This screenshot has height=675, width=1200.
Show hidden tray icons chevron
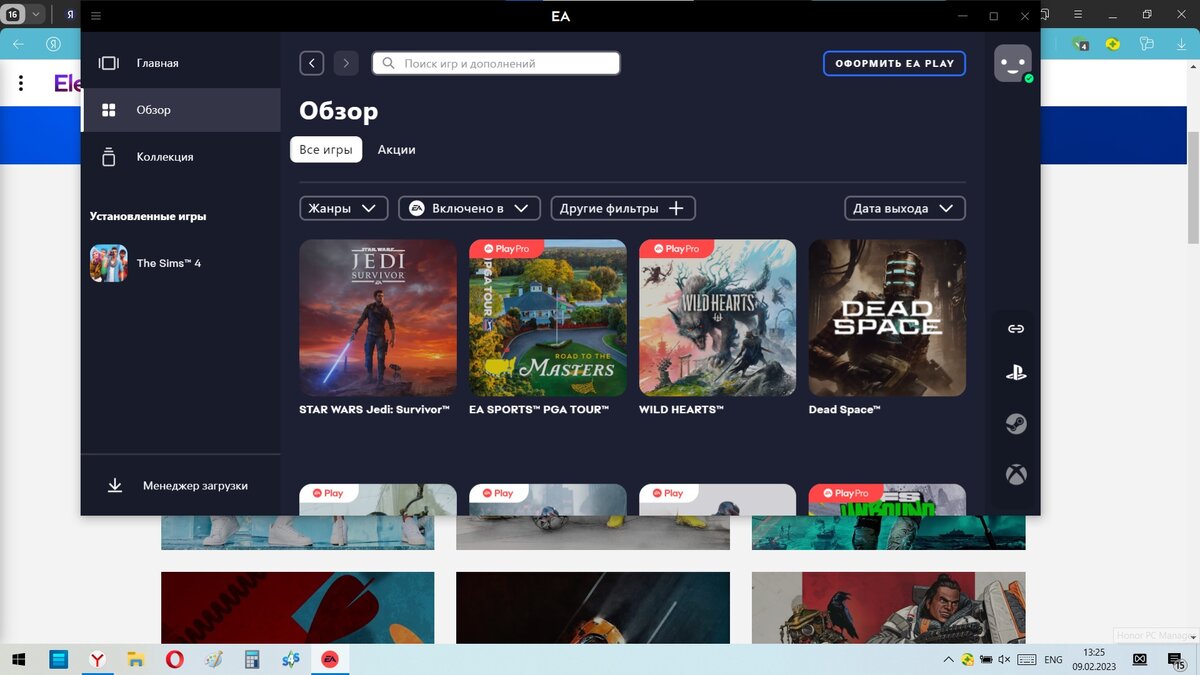[x=949, y=659]
